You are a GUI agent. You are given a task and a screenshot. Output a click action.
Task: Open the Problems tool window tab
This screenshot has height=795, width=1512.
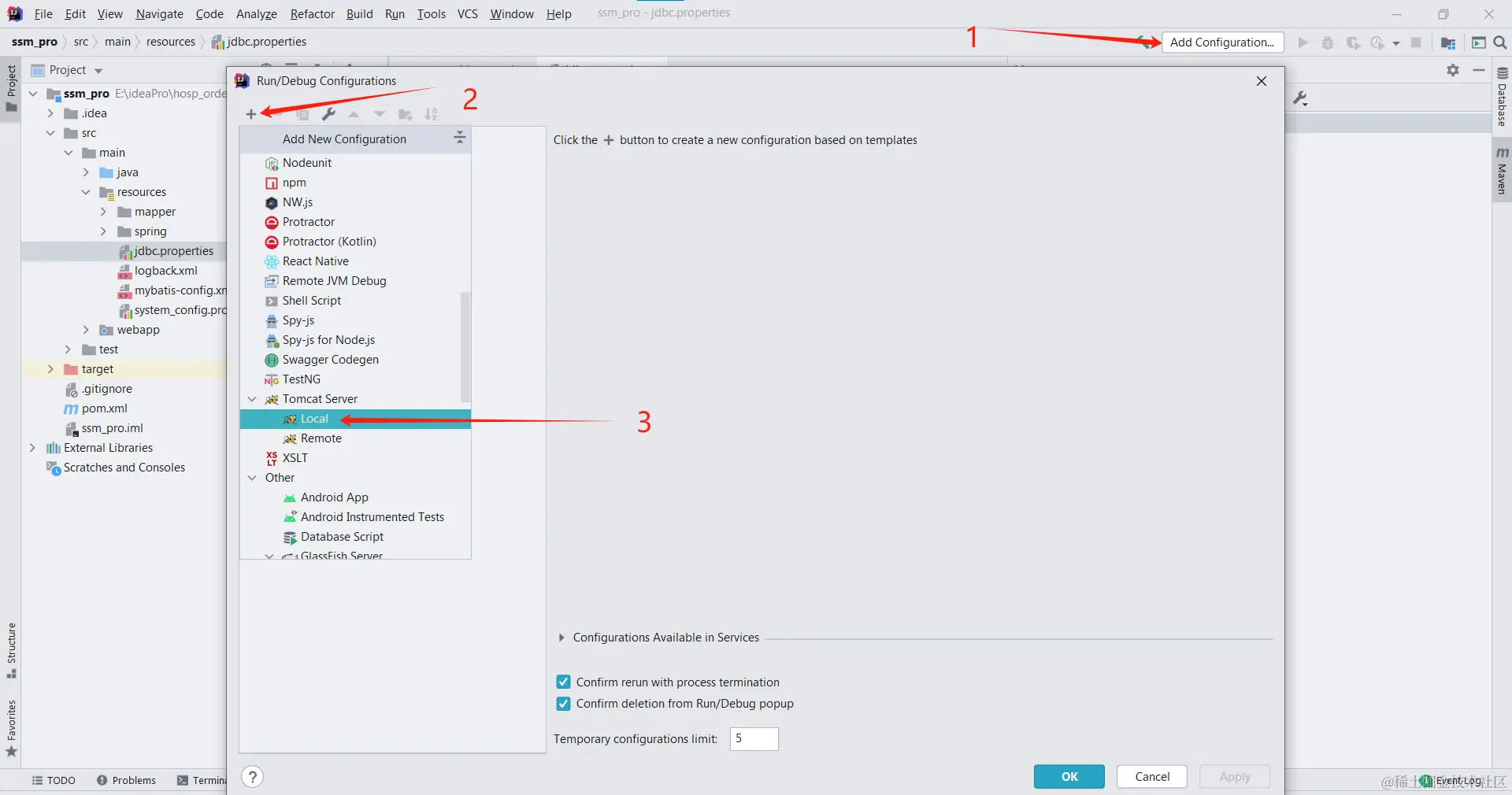126,781
